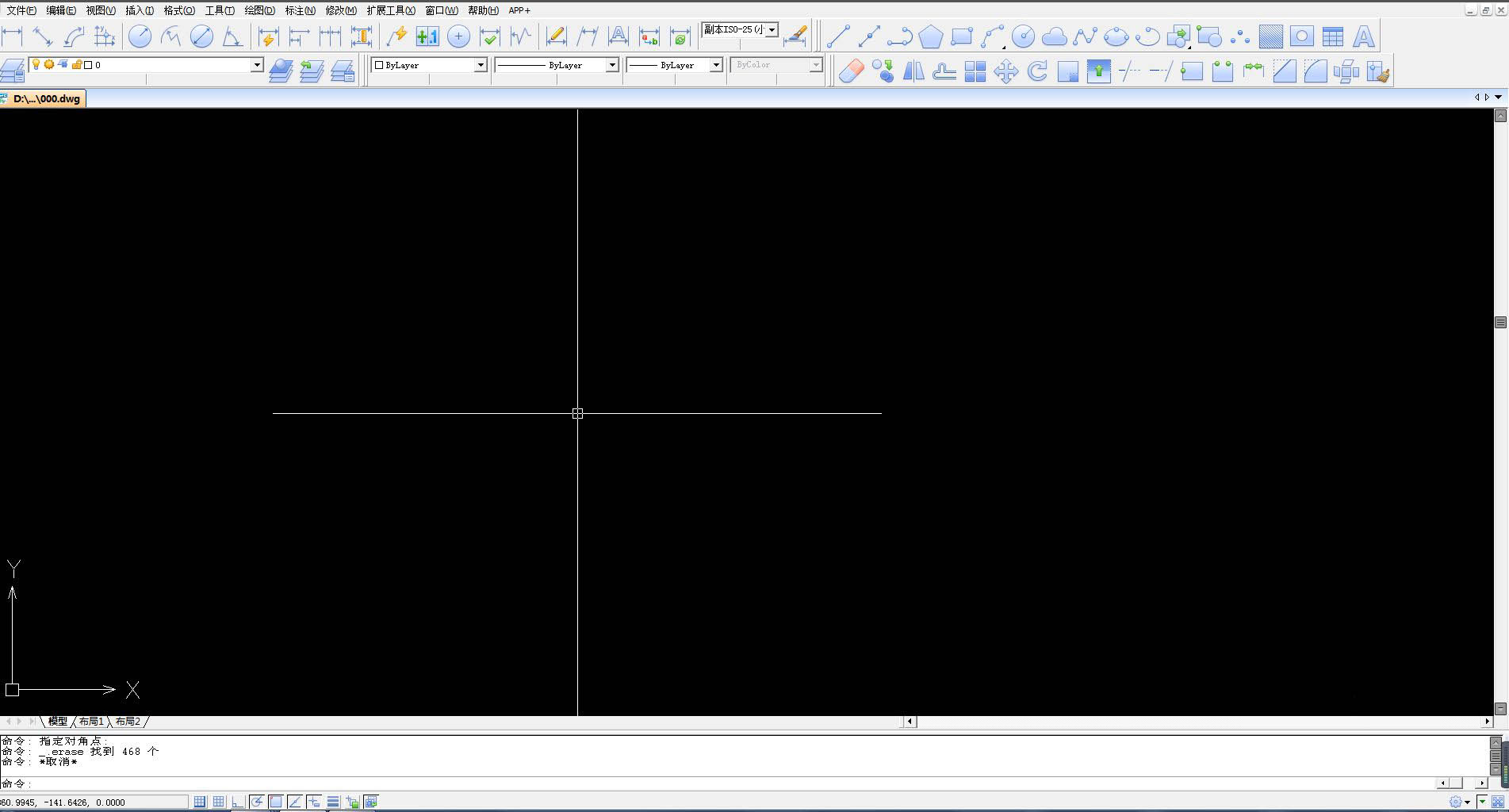Toggle Polar tracking in status bar
The image size is (1509, 812).
[257, 802]
